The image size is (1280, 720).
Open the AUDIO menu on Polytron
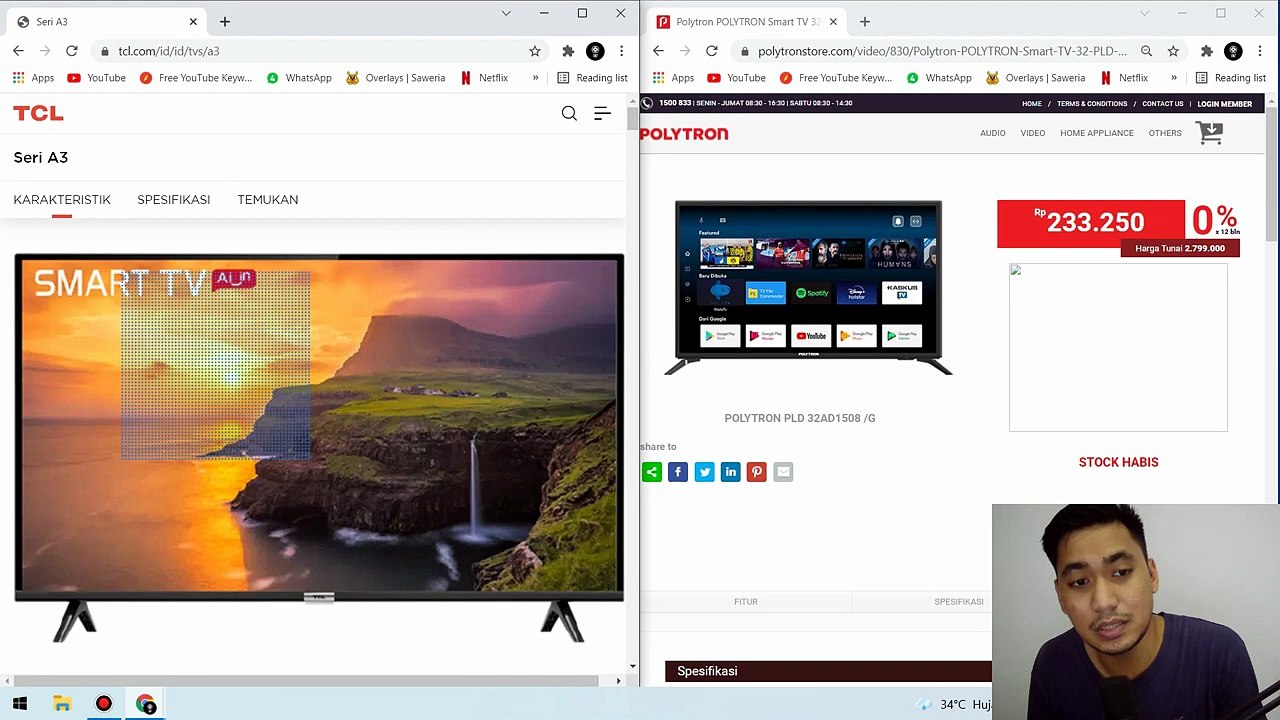(993, 133)
